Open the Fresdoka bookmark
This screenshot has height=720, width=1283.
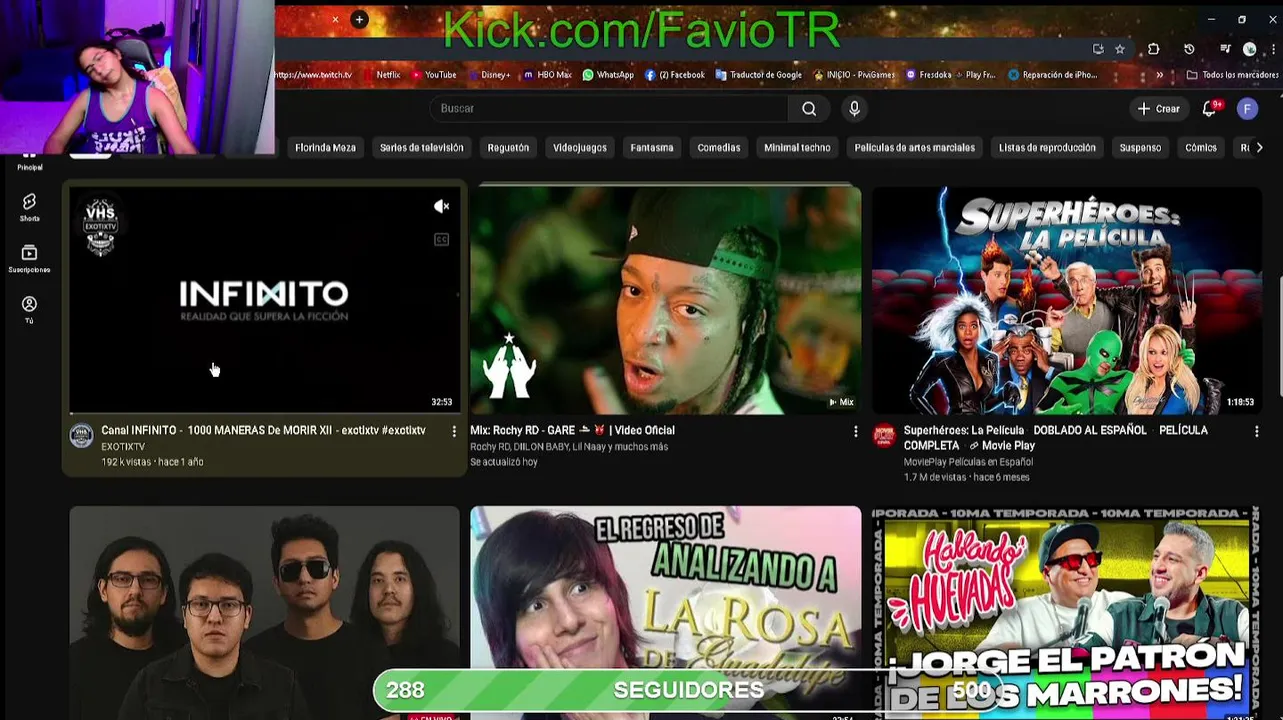951,75
